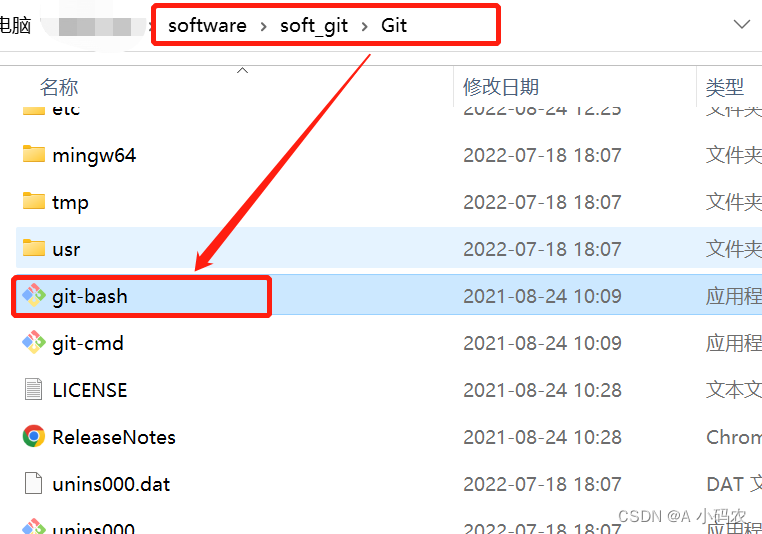Go to the soft_git breadcrumb folder
The height and width of the screenshot is (534, 762).
point(314,26)
